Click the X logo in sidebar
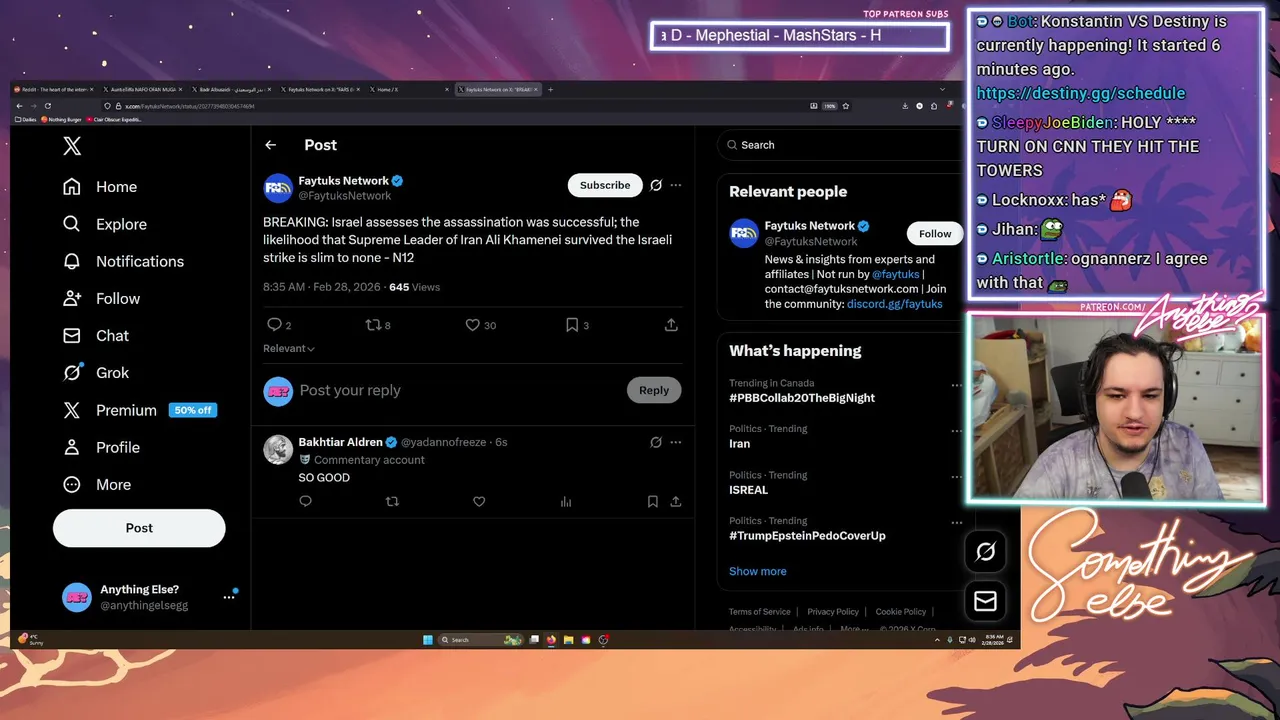1280x720 pixels. (72, 146)
